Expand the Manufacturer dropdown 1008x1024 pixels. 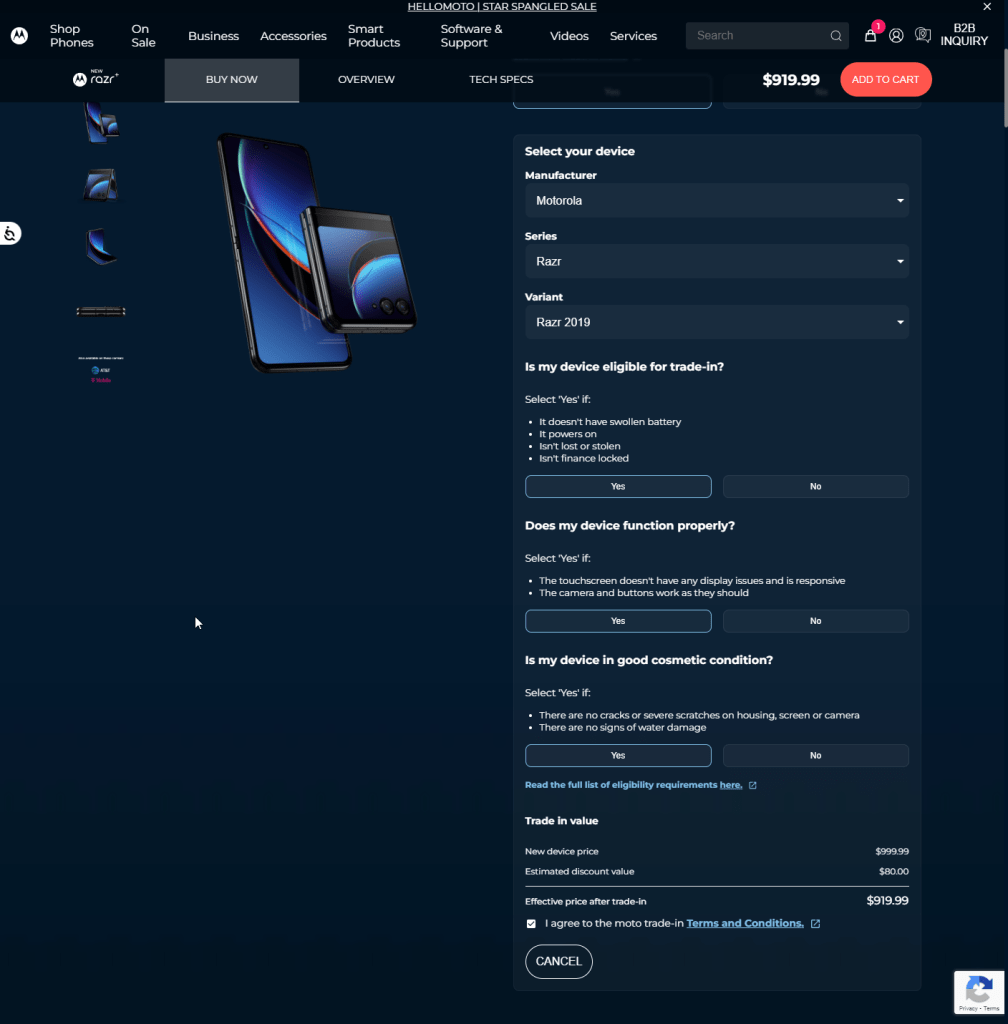pyautogui.click(x=716, y=201)
